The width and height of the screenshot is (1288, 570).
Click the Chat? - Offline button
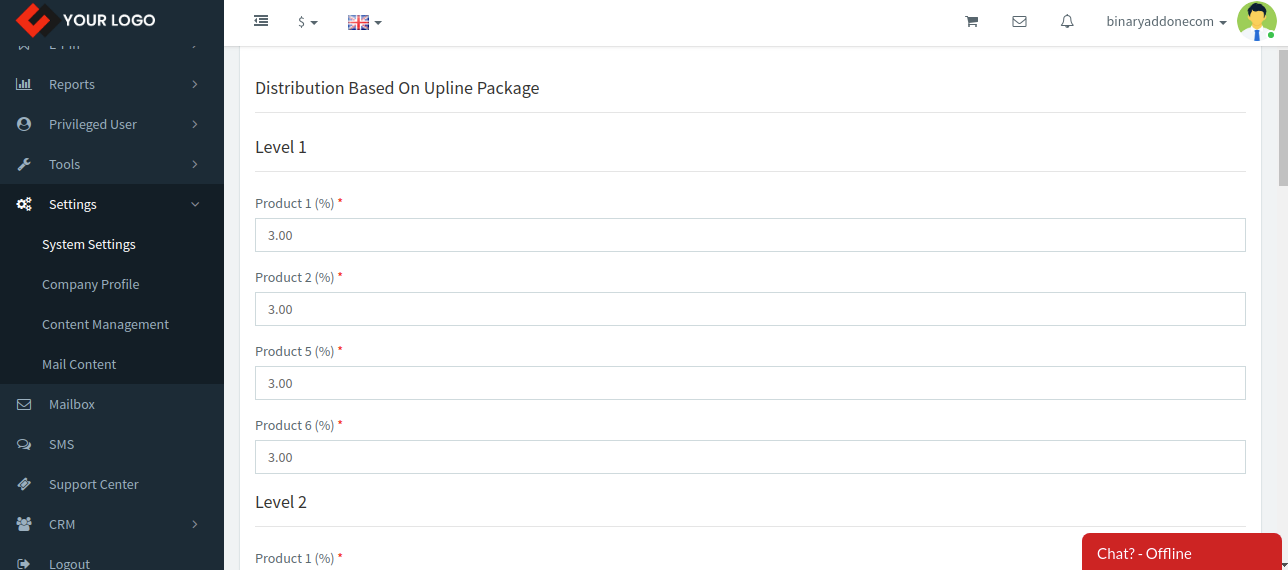(x=1182, y=552)
